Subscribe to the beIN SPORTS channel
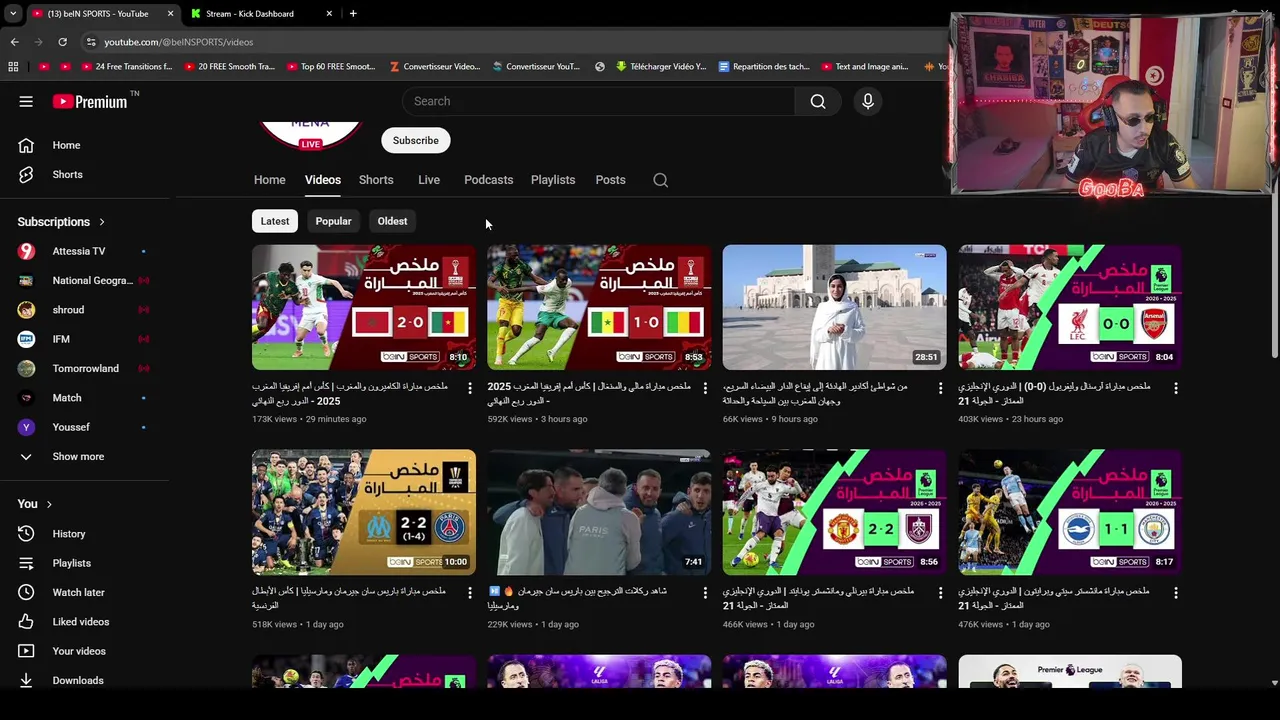1280x720 pixels. 415,140
